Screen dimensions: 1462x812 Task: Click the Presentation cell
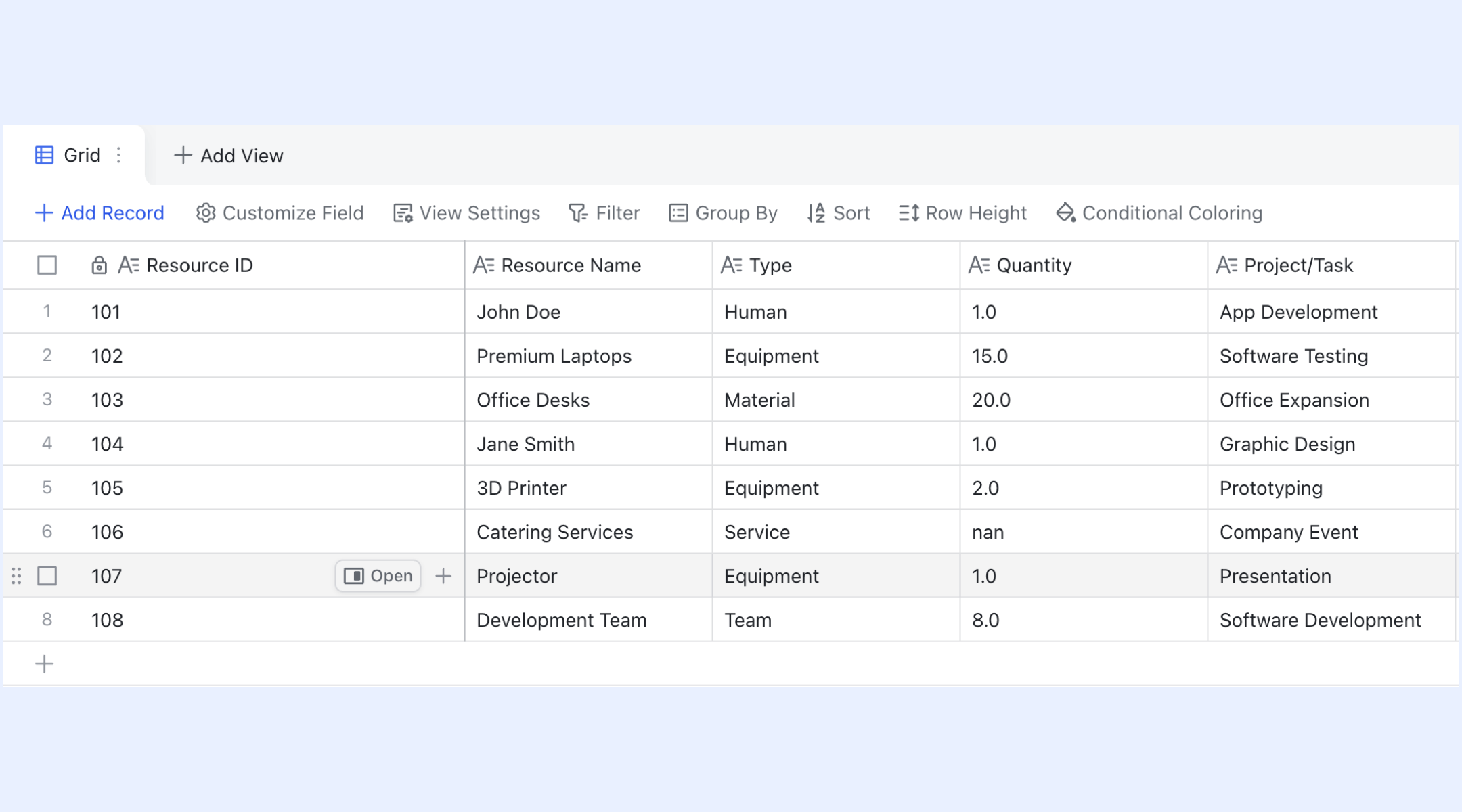point(1332,576)
